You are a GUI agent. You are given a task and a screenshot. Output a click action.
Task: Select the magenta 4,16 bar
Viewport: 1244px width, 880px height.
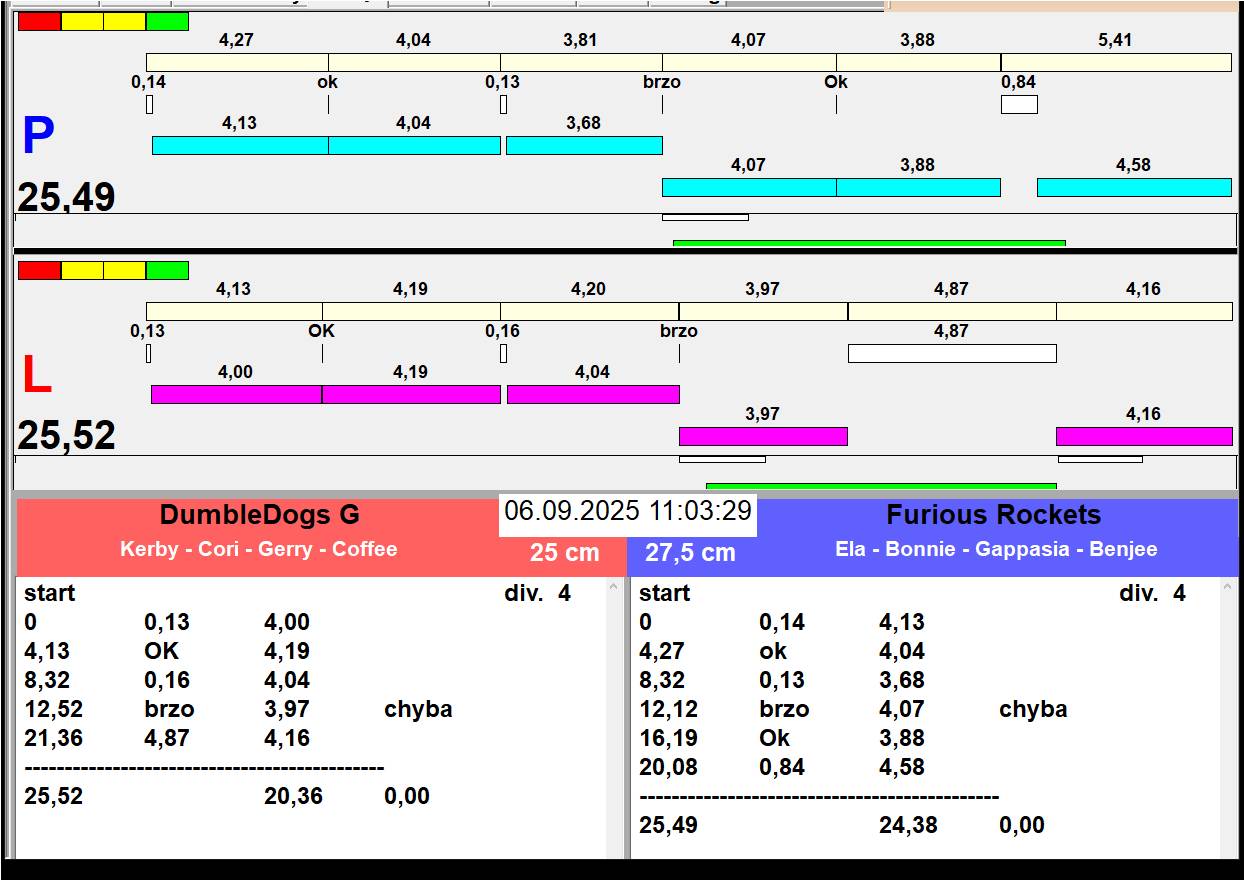1144,436
